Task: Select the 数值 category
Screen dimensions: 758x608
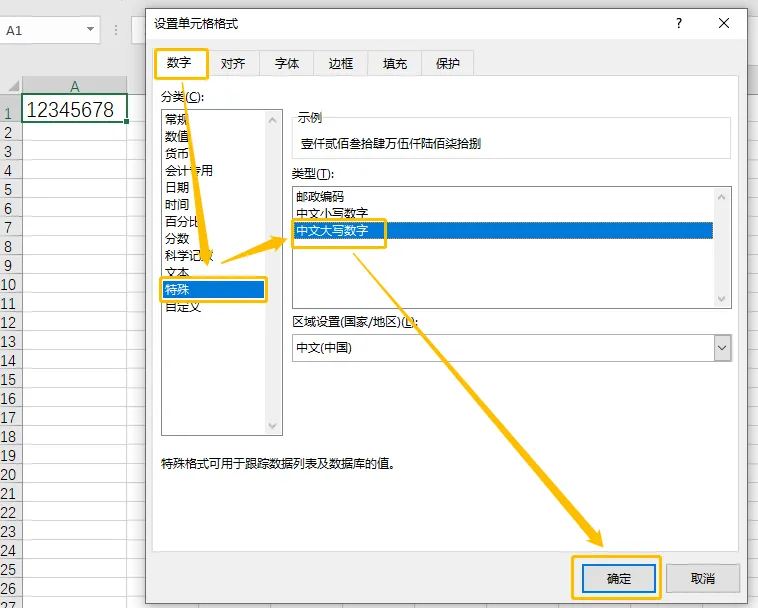Action: (214, 136)
